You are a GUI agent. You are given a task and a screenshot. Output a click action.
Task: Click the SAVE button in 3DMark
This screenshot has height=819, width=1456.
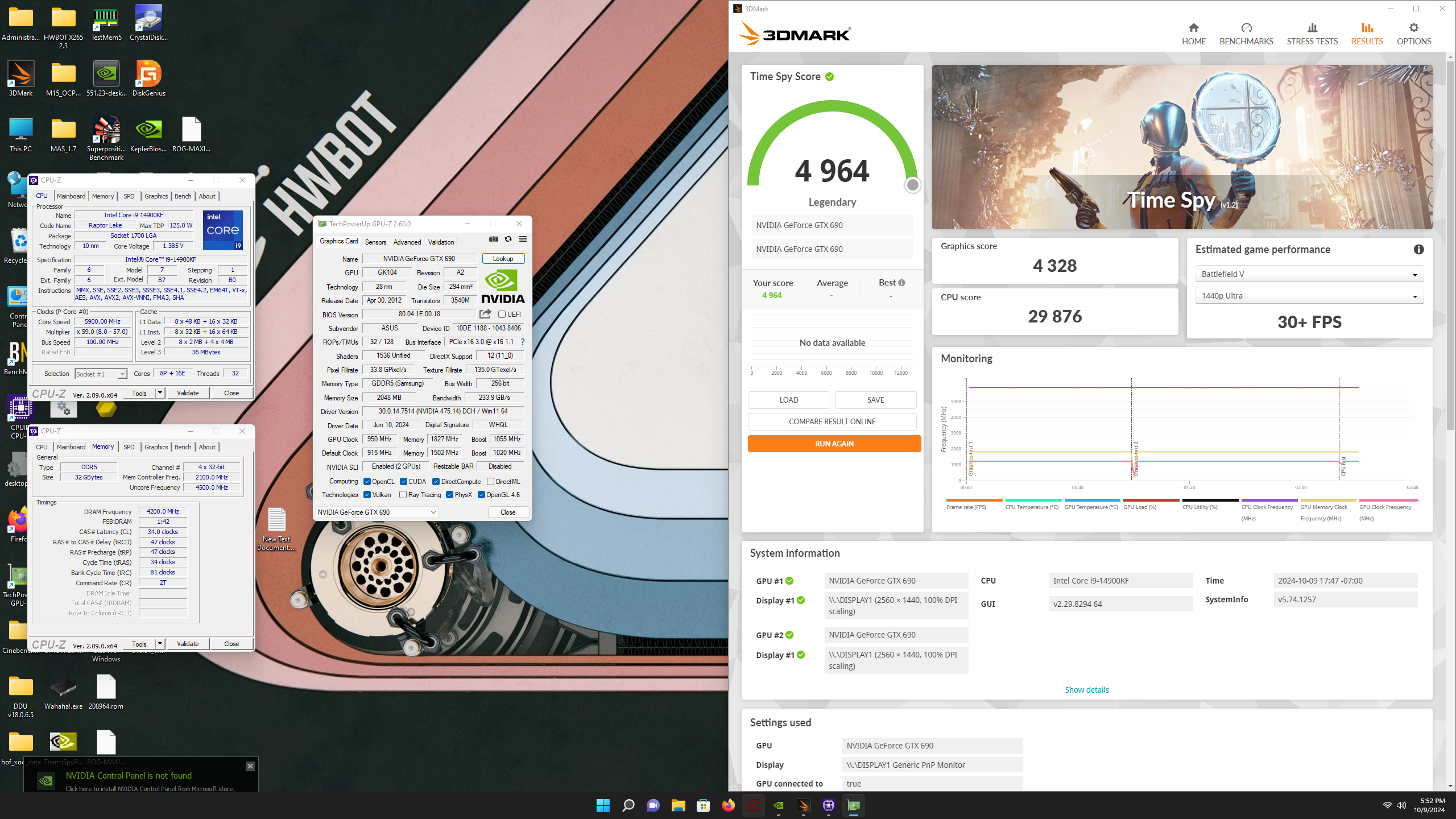point(875,400)
